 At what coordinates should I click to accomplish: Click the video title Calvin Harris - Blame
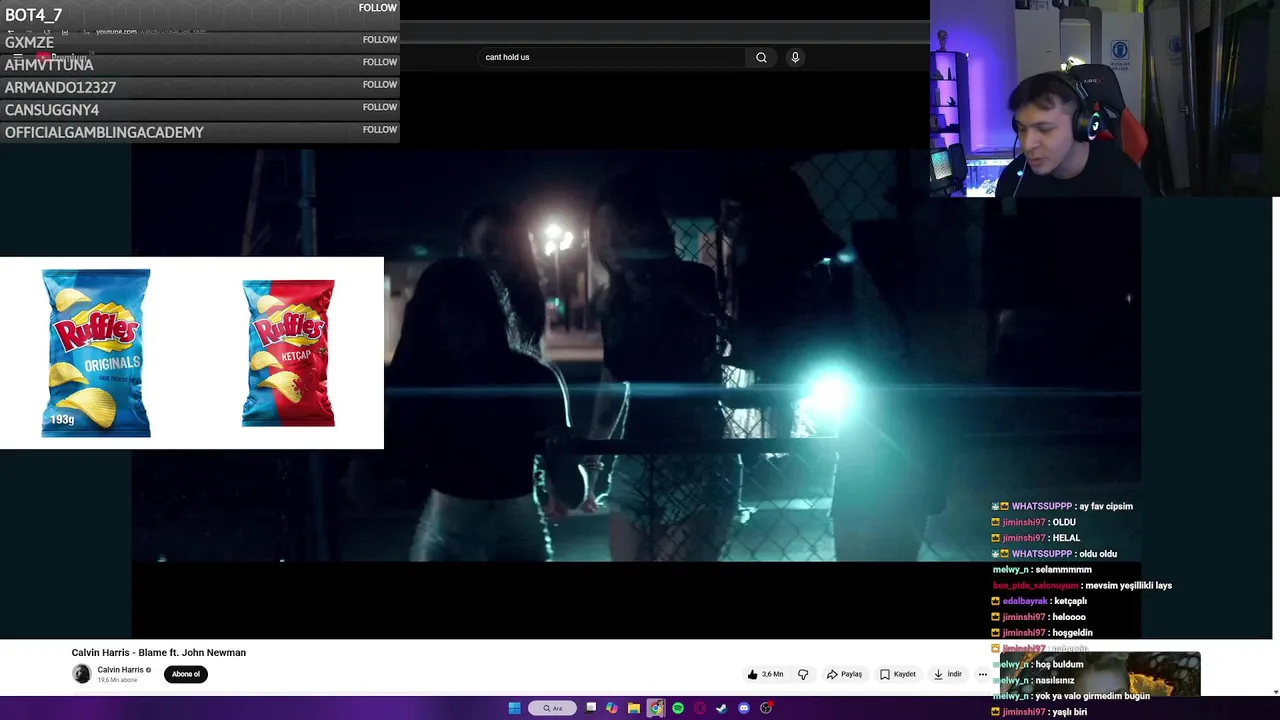pos(158,652)
